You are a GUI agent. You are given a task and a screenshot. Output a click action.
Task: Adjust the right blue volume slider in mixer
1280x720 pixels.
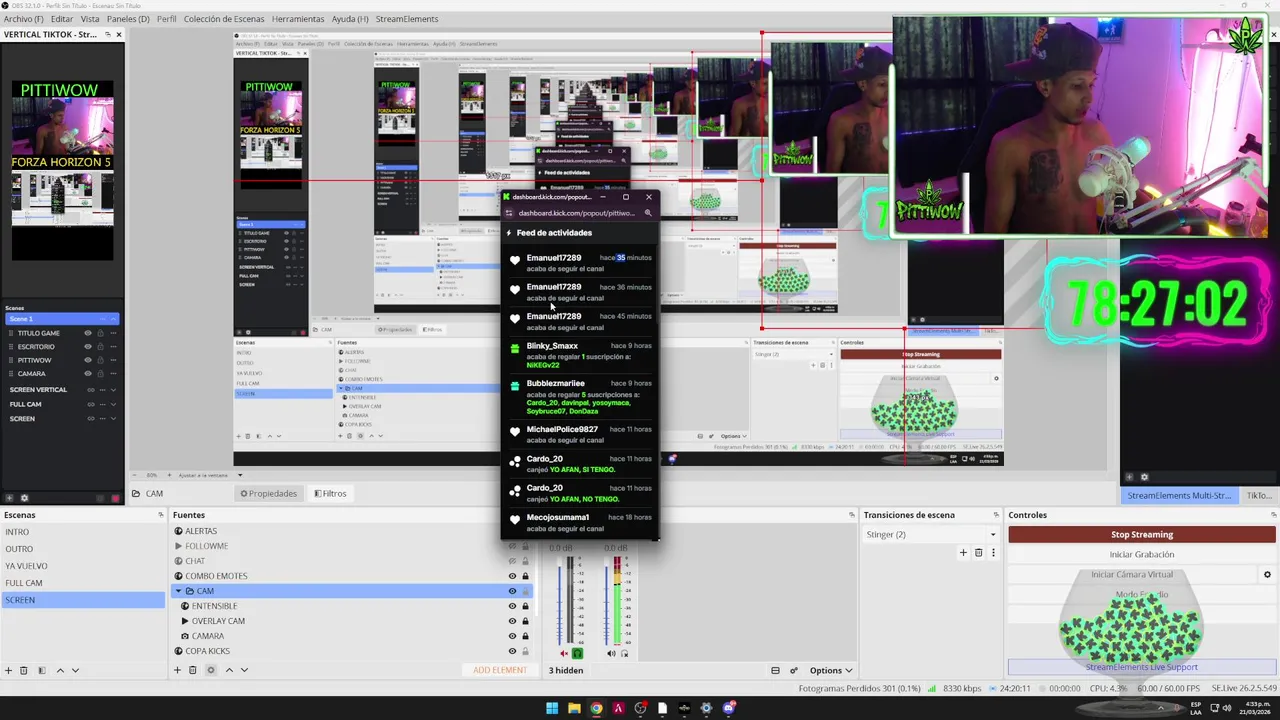(607, 602)
